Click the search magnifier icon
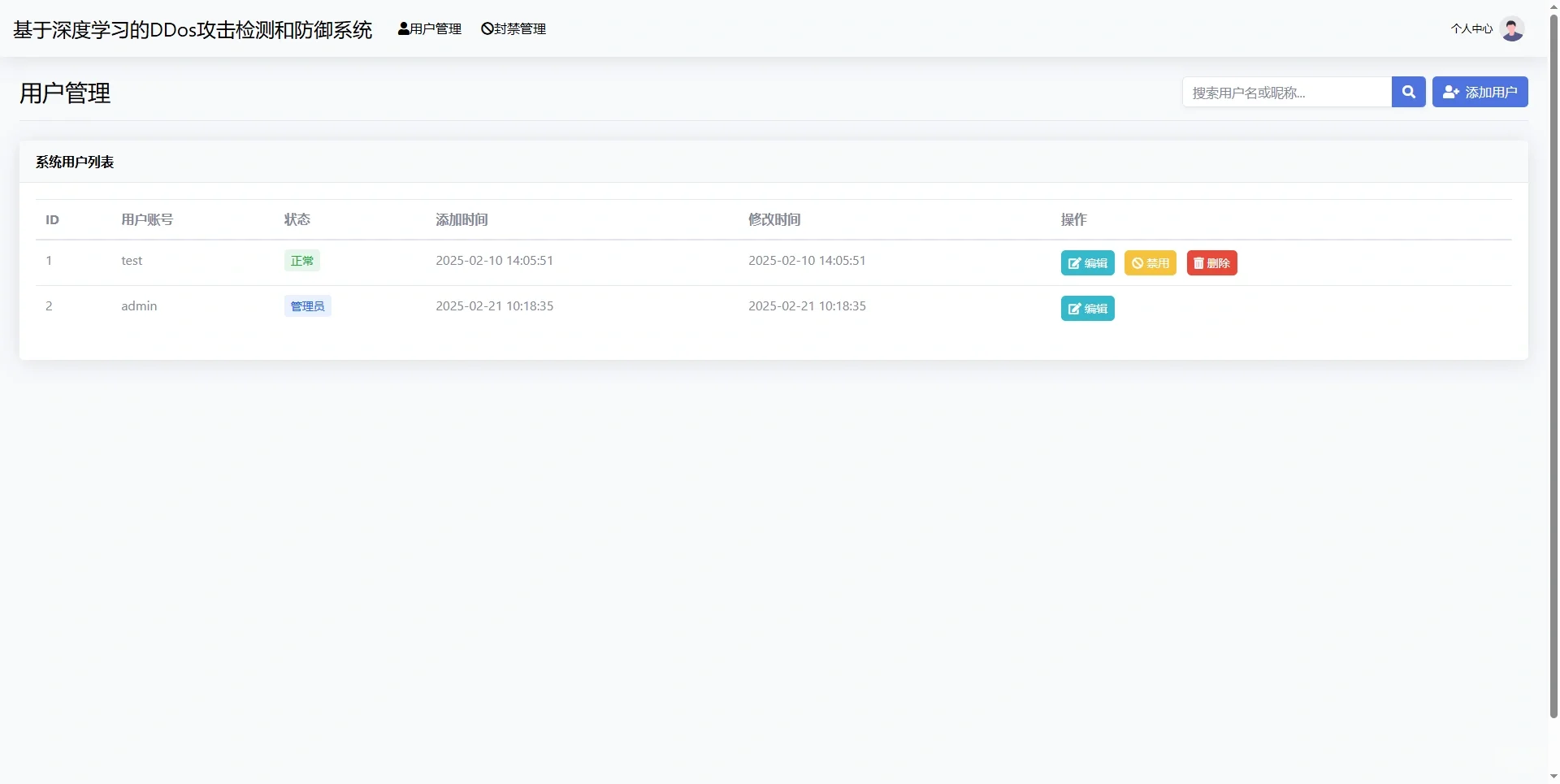This screenshot has width=1560, height=784. pos(1408,92)
